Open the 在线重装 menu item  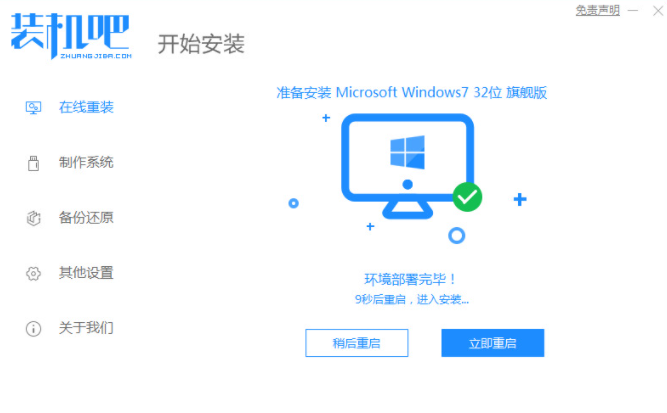pos(86,107)
